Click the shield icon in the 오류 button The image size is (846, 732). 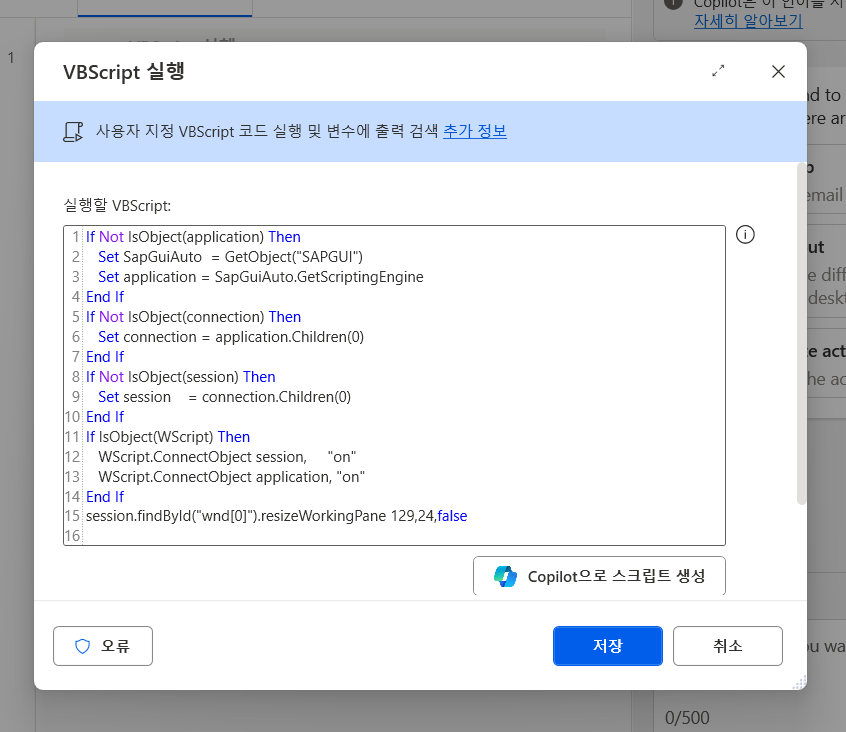(82, 646)
